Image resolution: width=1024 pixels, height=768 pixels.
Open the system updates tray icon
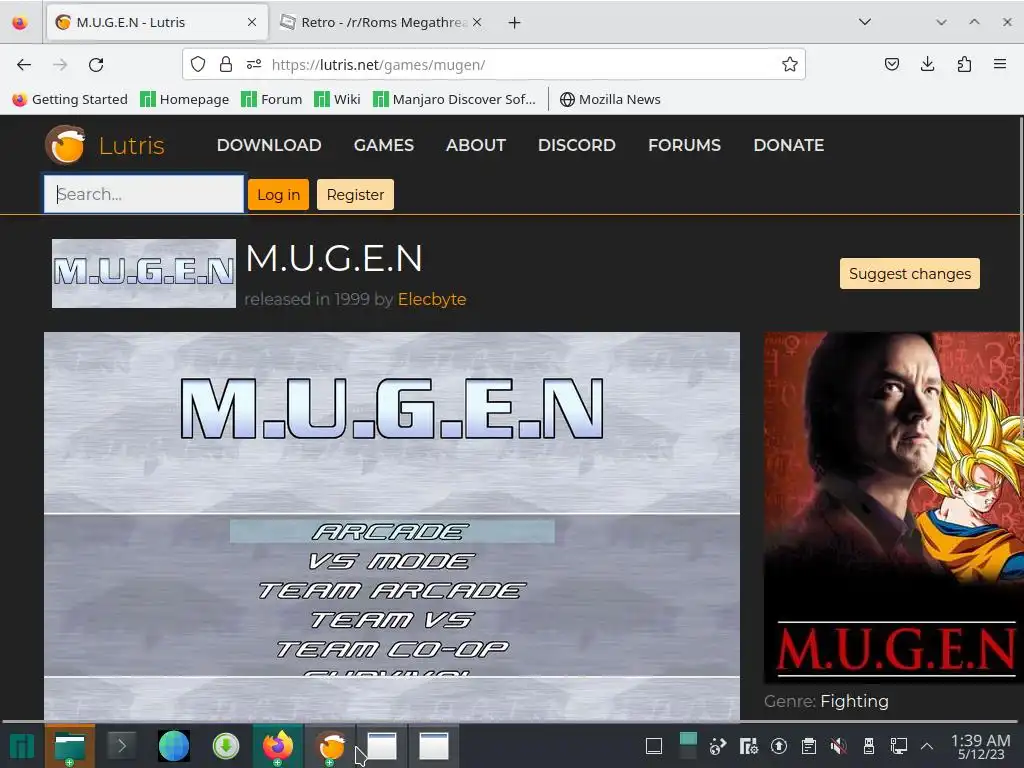(x=778, y=746)
